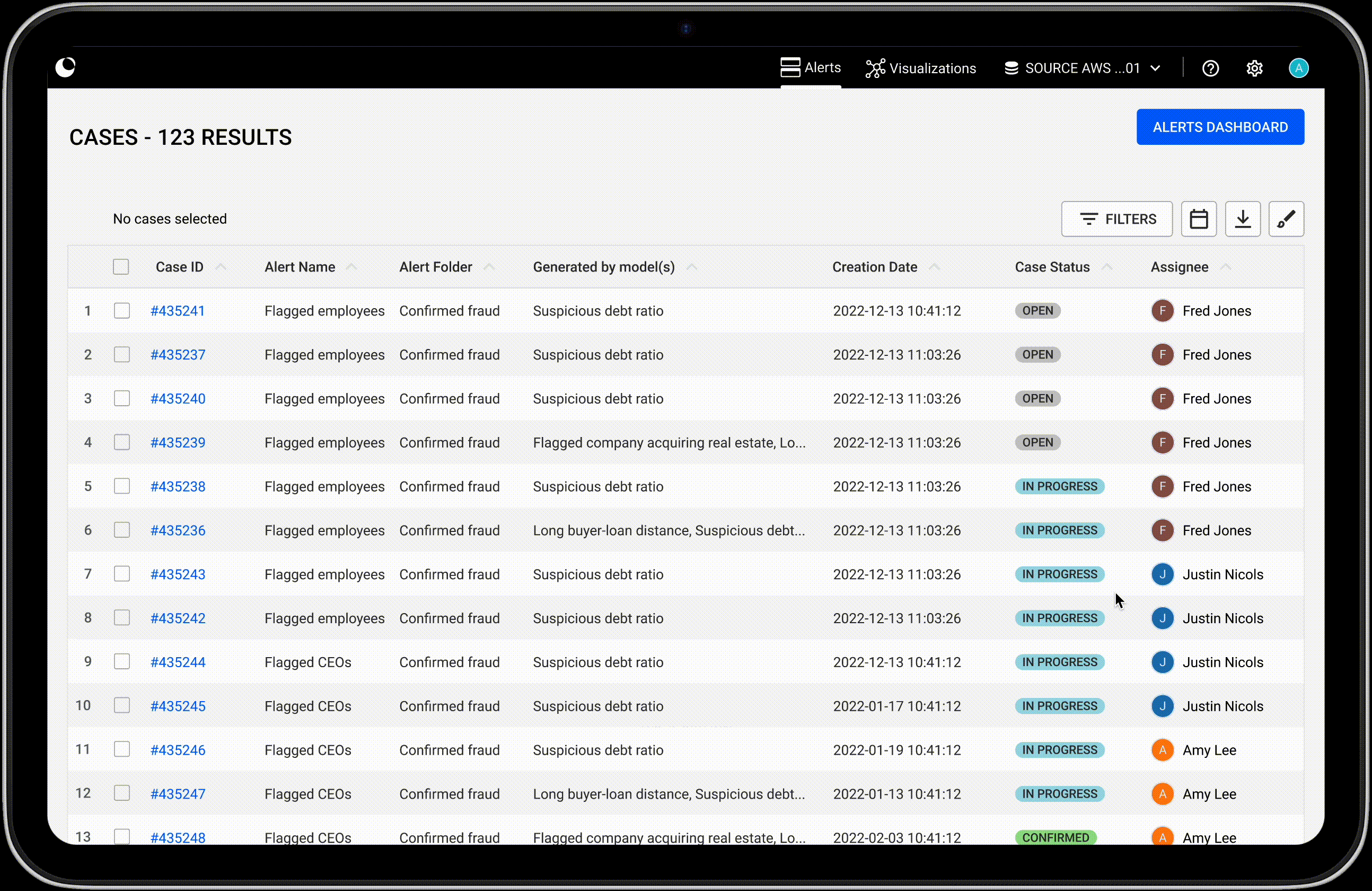Viewport: 1372px width, 891px height.
Task: Click the calendar date picker icon
Action: click(x=1199, y=219)
